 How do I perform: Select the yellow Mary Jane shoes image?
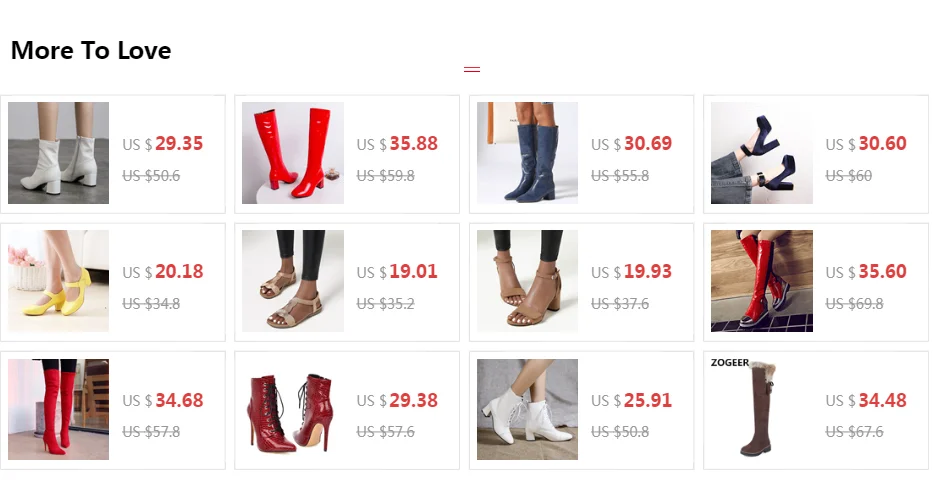[58, 281]
